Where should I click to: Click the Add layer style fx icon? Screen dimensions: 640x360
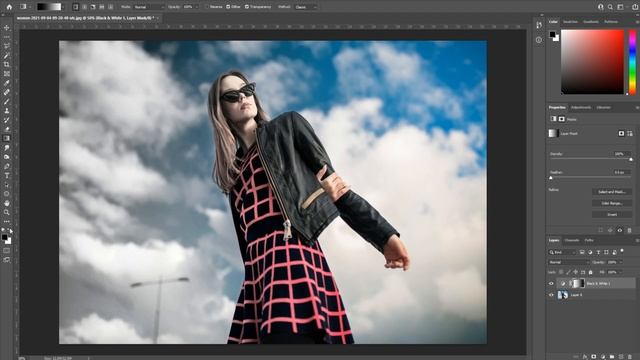click(x=584, y=357)
